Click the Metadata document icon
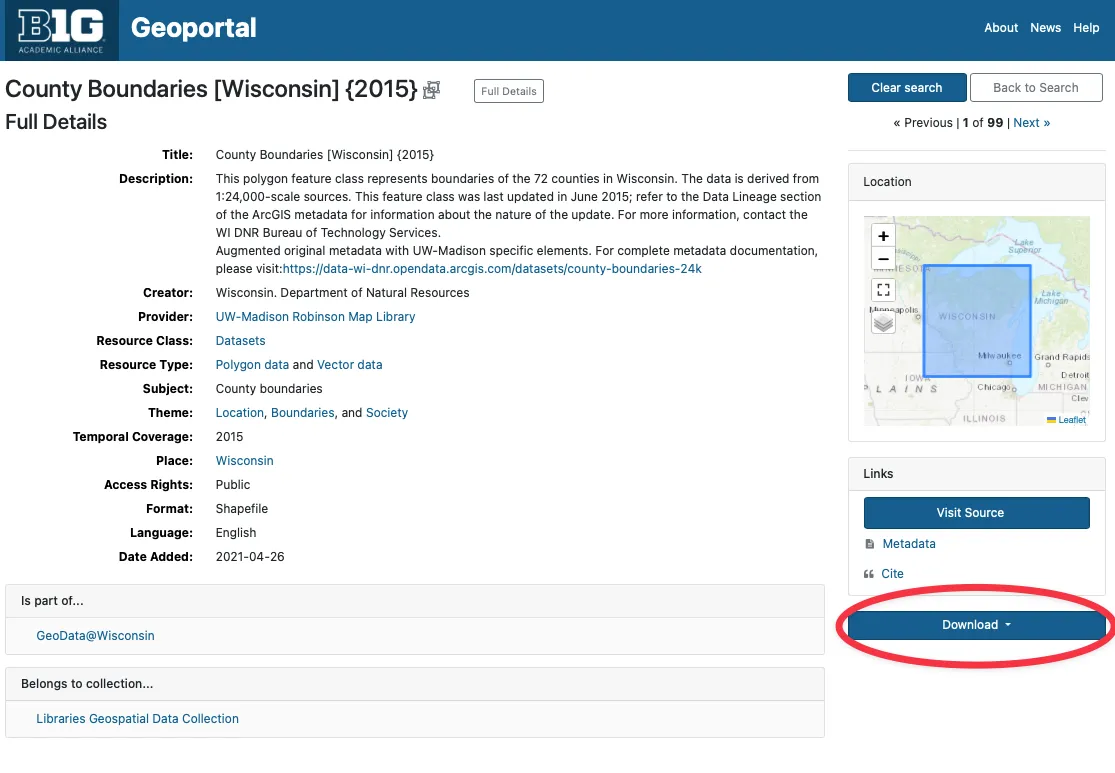This screenshot has width=1115, height=773. coord(869,544)
